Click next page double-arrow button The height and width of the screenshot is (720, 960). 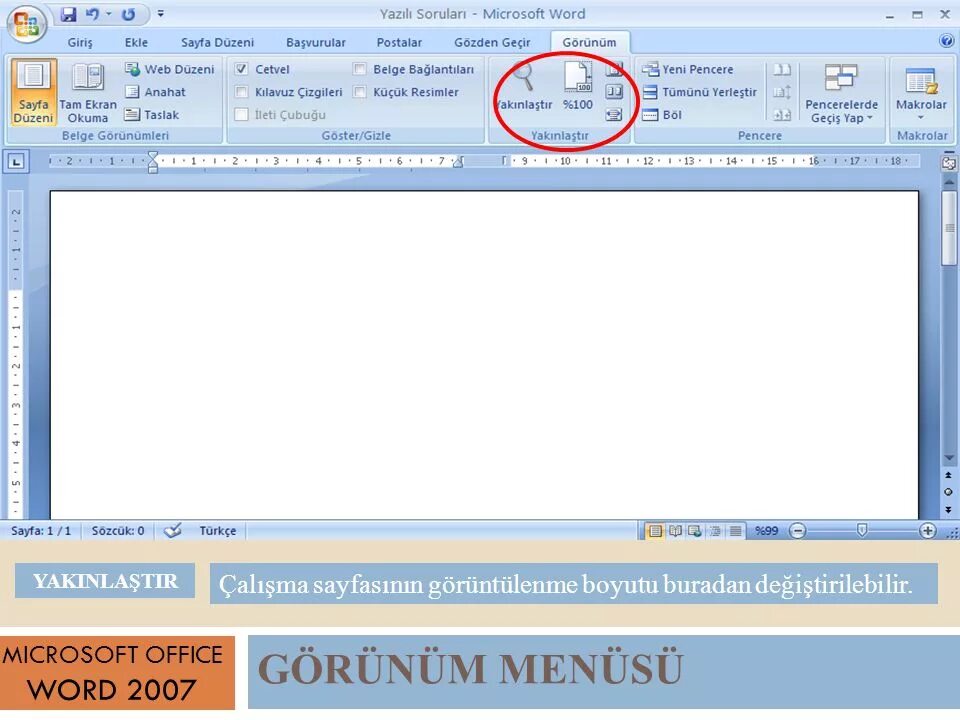click(948, 509)
